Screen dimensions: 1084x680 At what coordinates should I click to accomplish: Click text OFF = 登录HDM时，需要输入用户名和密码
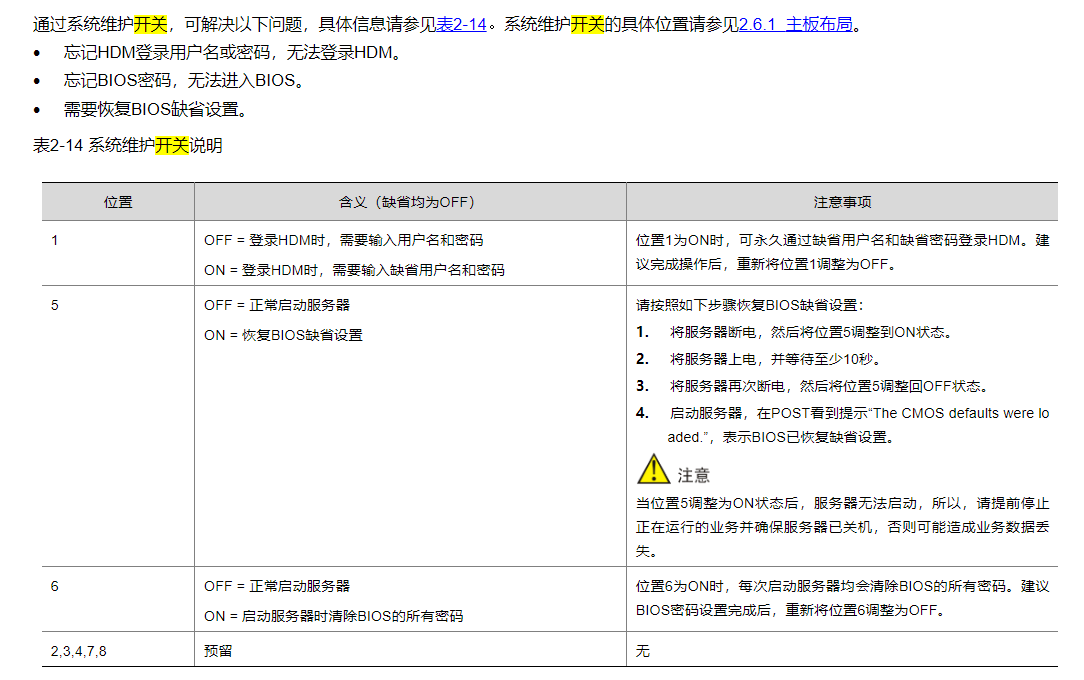[x=344, y=240]
